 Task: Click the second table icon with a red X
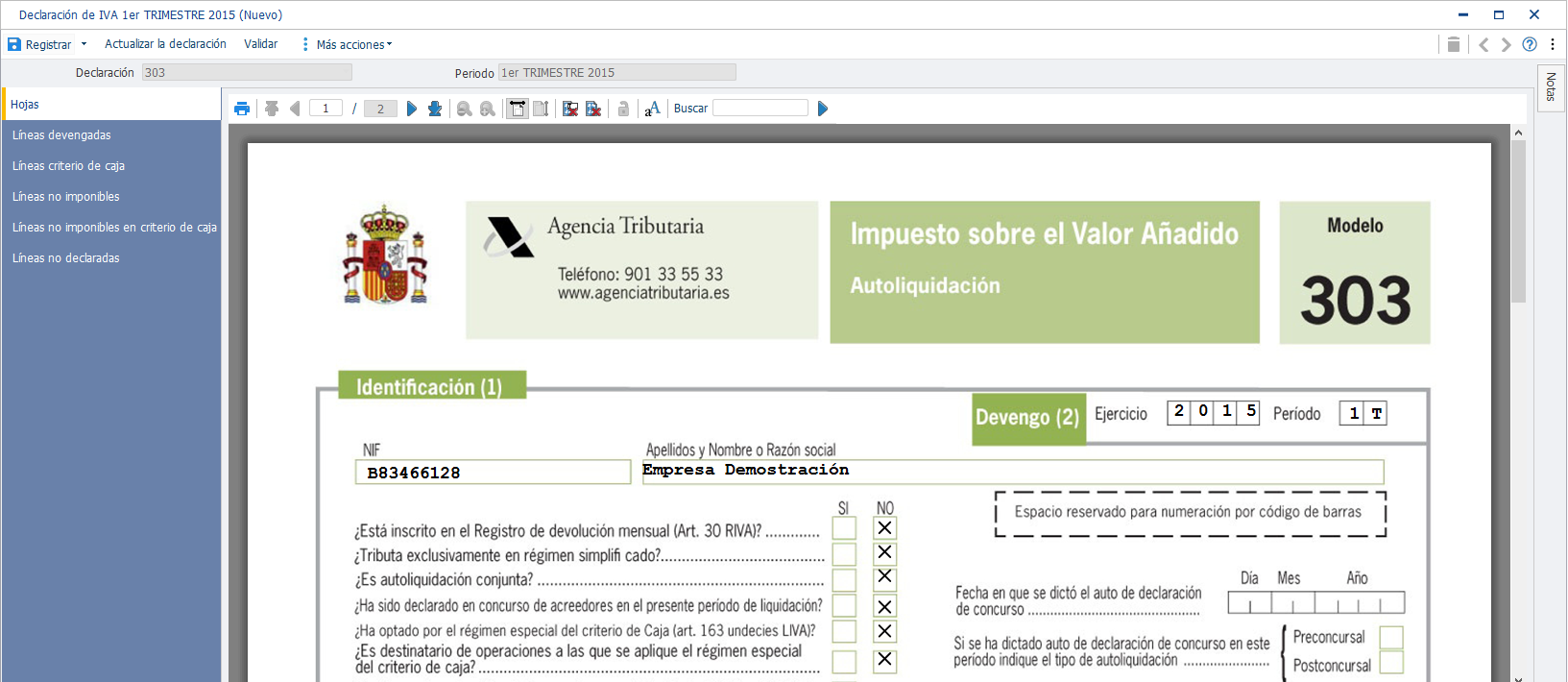click(593, 109)
